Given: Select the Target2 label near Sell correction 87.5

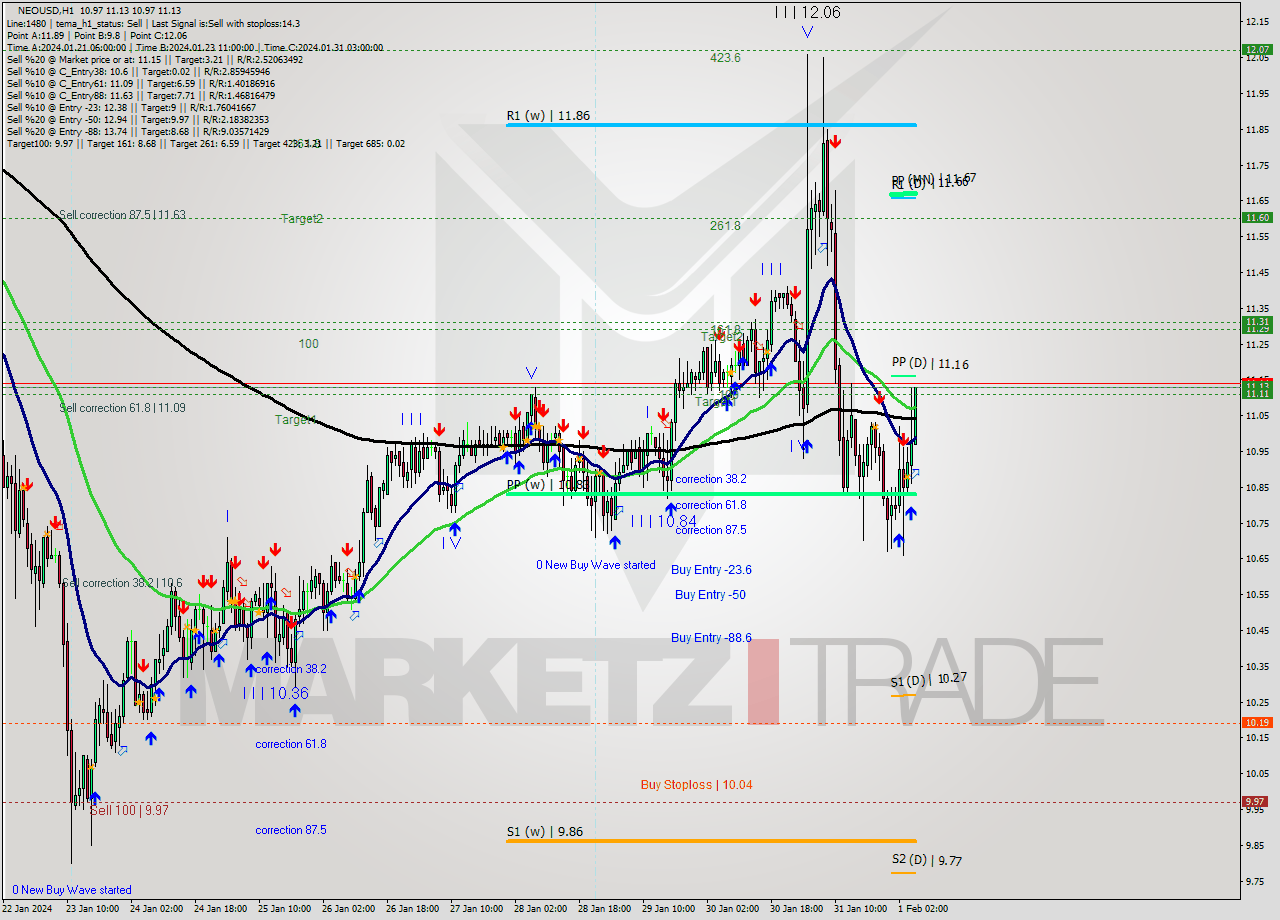Looking at the screenshot, I should coord(302,218).
